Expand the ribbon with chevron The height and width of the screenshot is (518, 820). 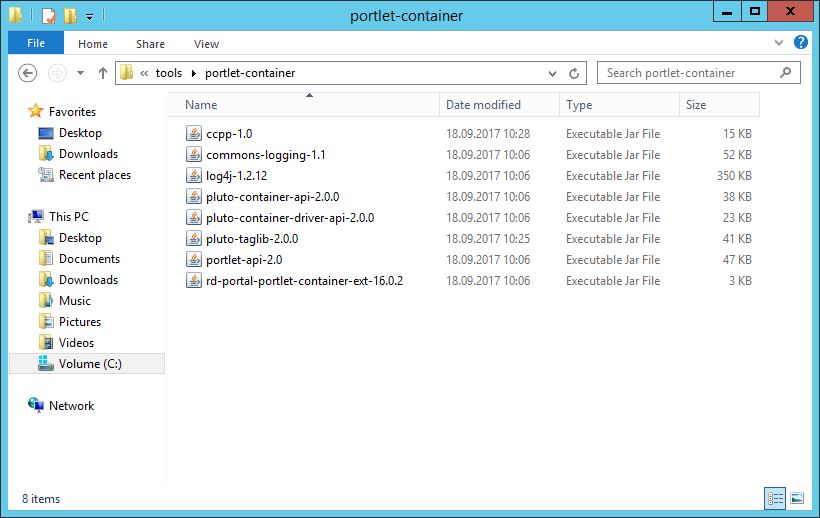click(779, 43)
